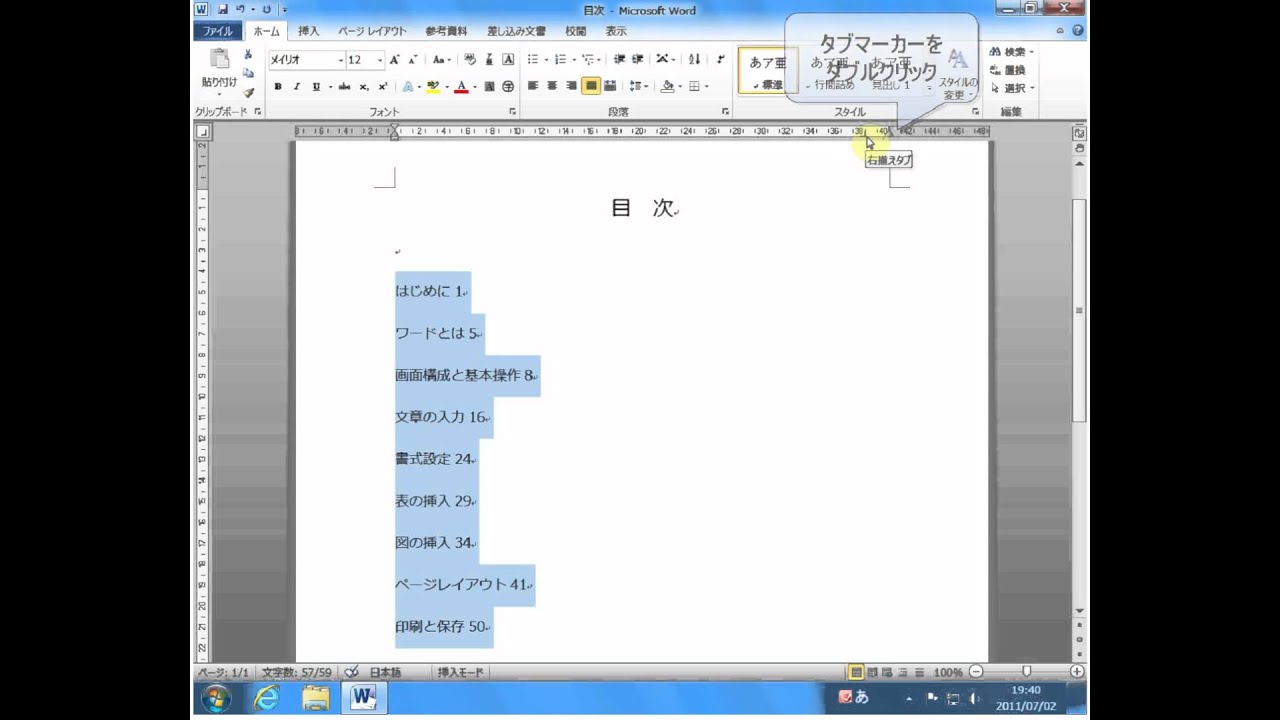Select the 標準 (Normal) style

click(768, 72)
